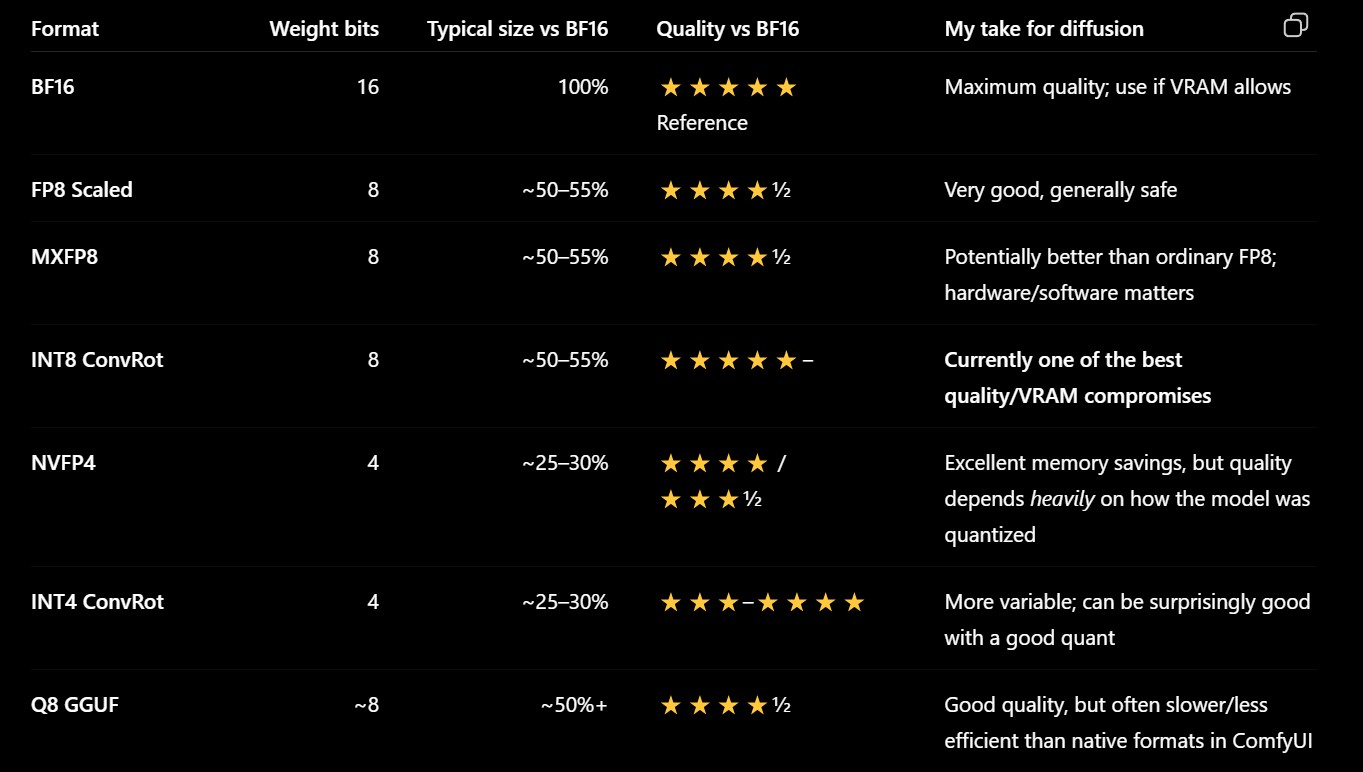Click the Format column header
Viewport: 1363px width, 772px height.
pos(65,29)
